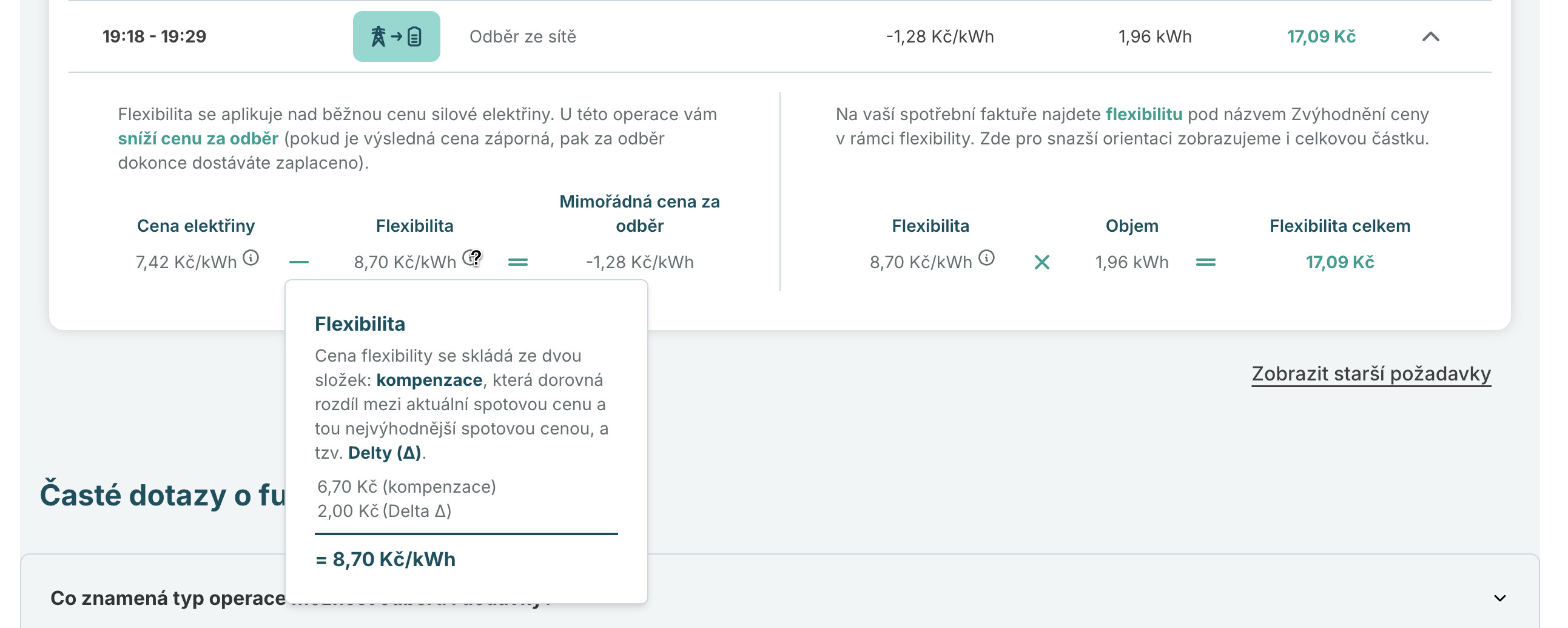
Task: Click the grid-to-battery operation icon
Action: click(396, 36)
